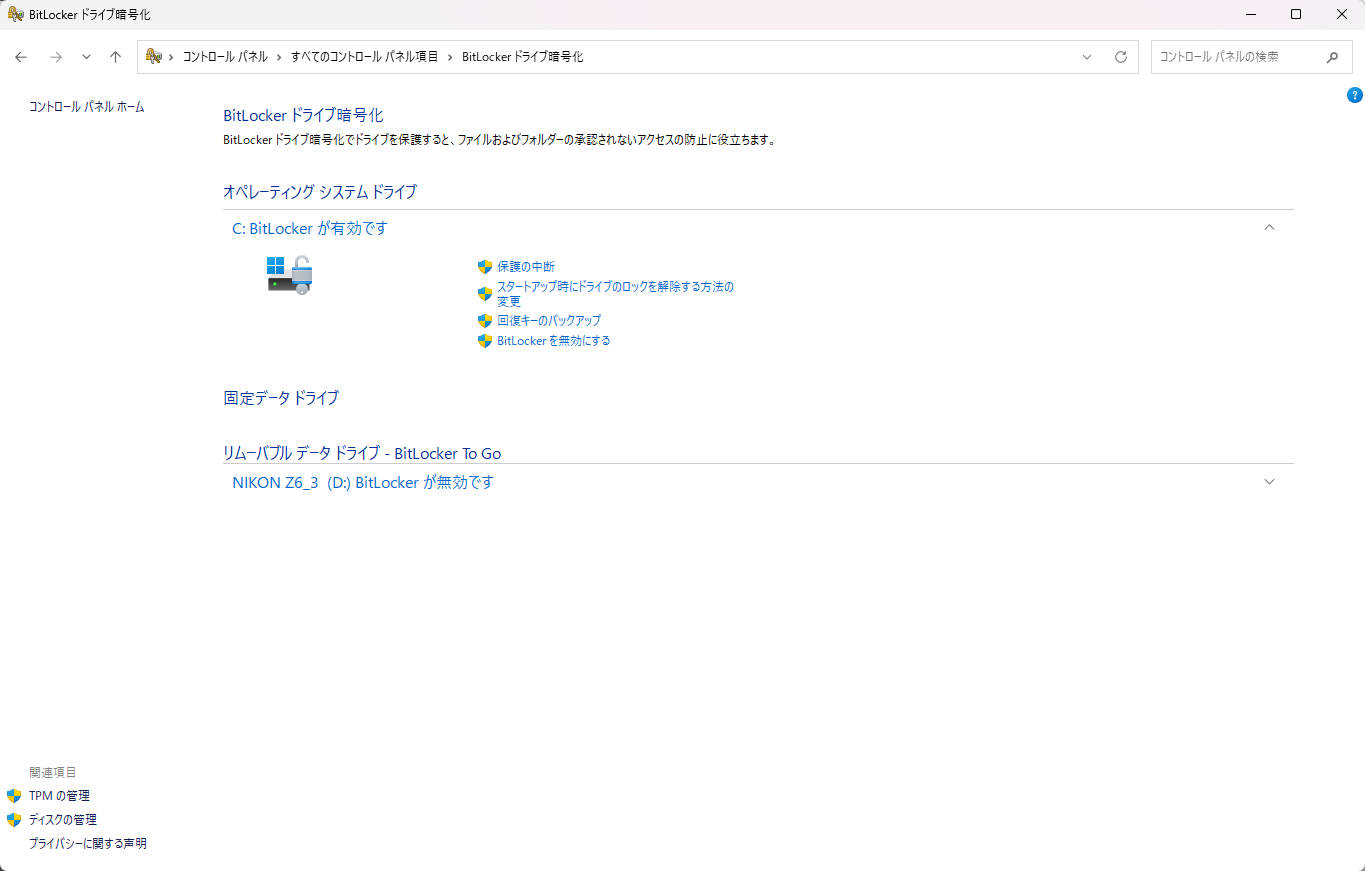1365x871 pixels.
Task: Go up one level with the up arrow
Action: pyautogui.click(x=116, y=57)
